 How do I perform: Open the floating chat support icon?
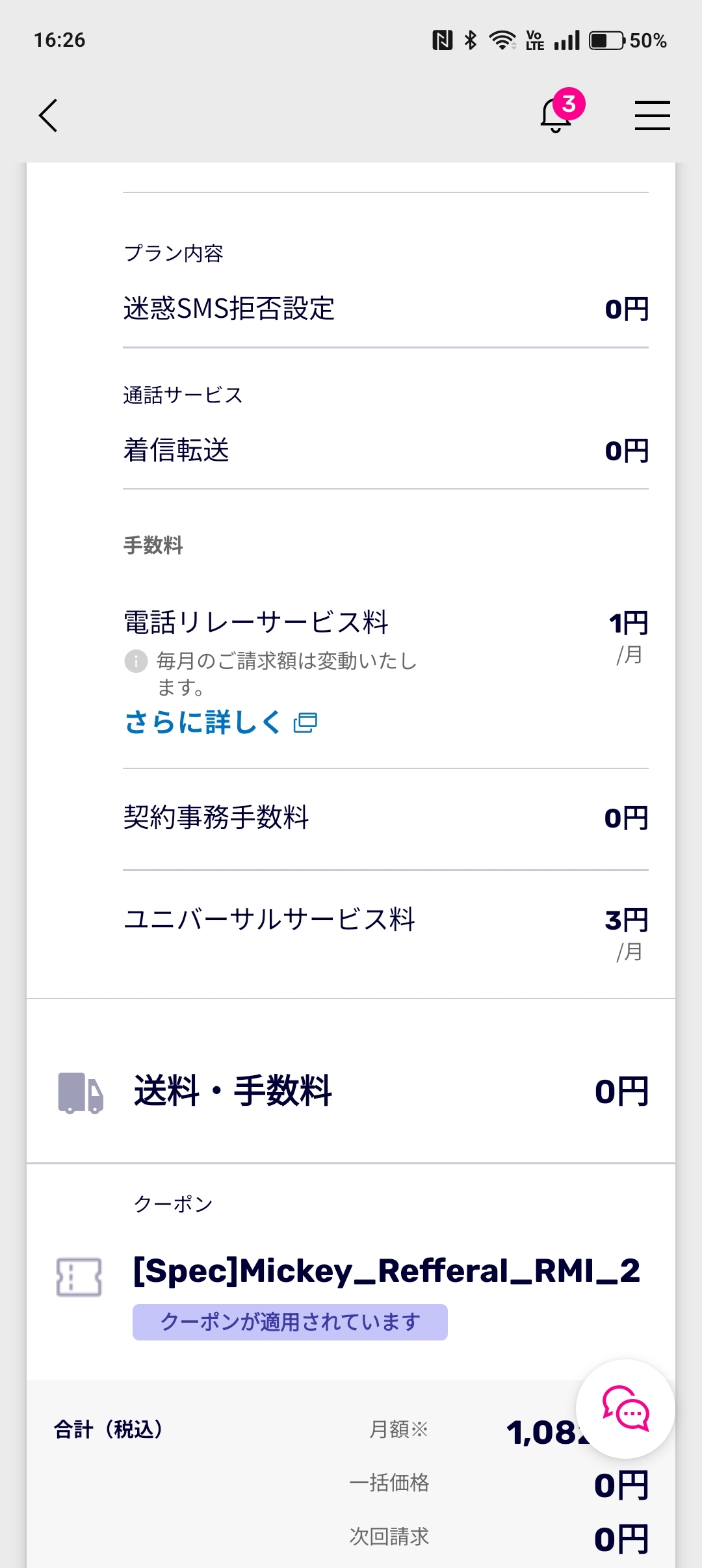(x=625, y=1409)
